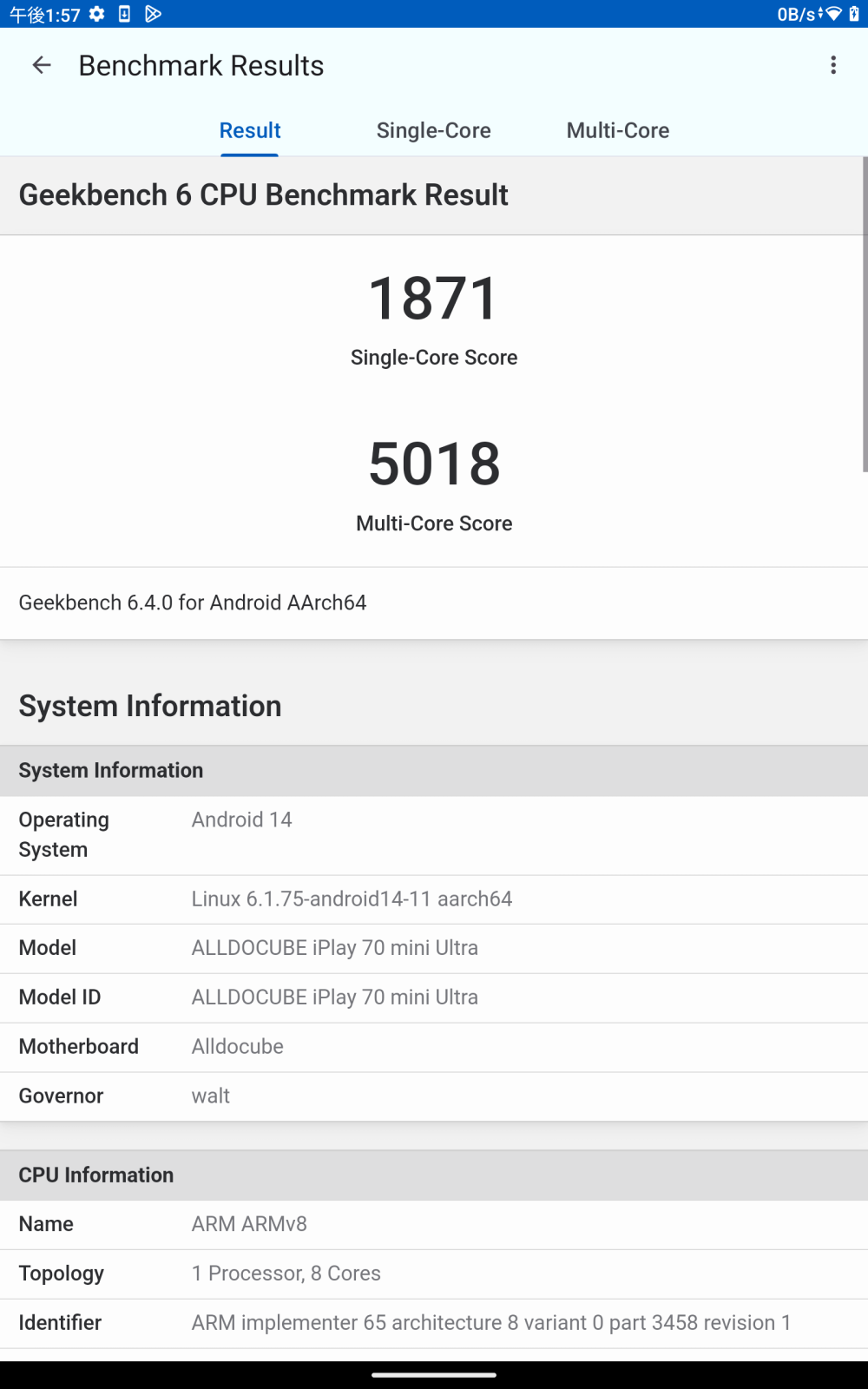The width and height of the screenshot is (868, 1389).
Task: Click the vertical scrollbar on the right
Action: click(865, 314)
